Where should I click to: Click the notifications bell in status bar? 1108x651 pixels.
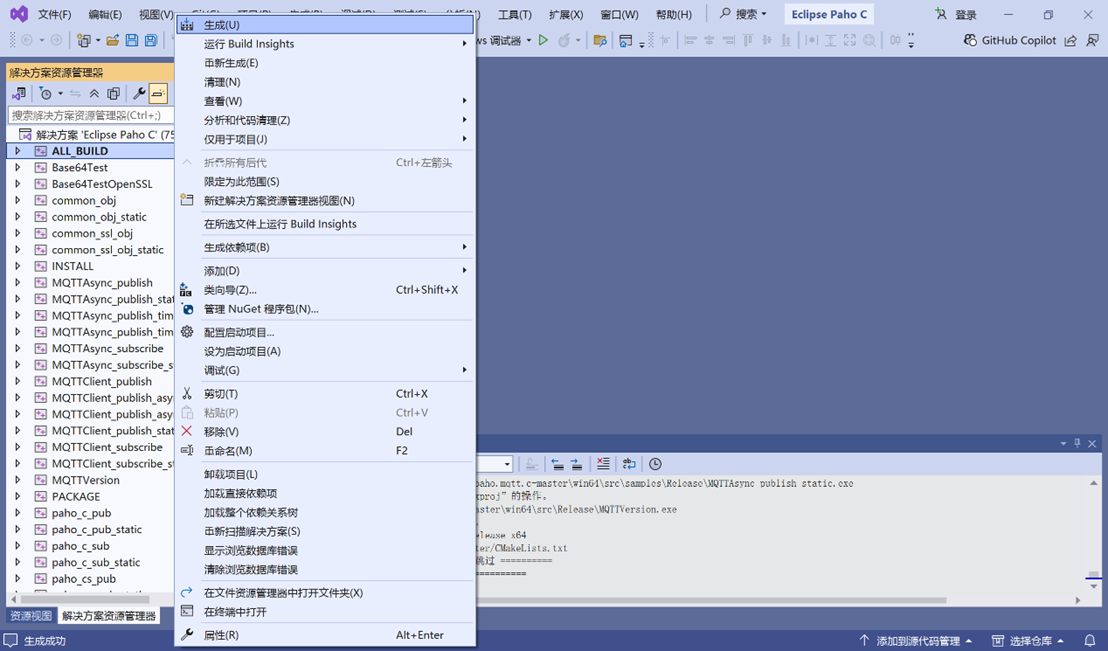tap(1090, 640)
